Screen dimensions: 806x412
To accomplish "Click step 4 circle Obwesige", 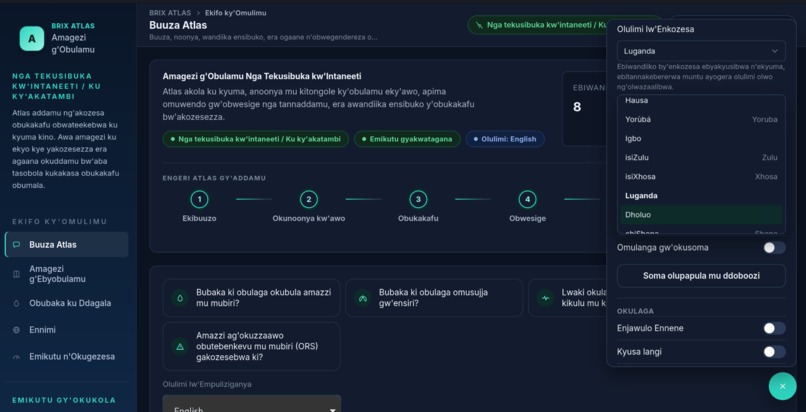I will (527, 199).
